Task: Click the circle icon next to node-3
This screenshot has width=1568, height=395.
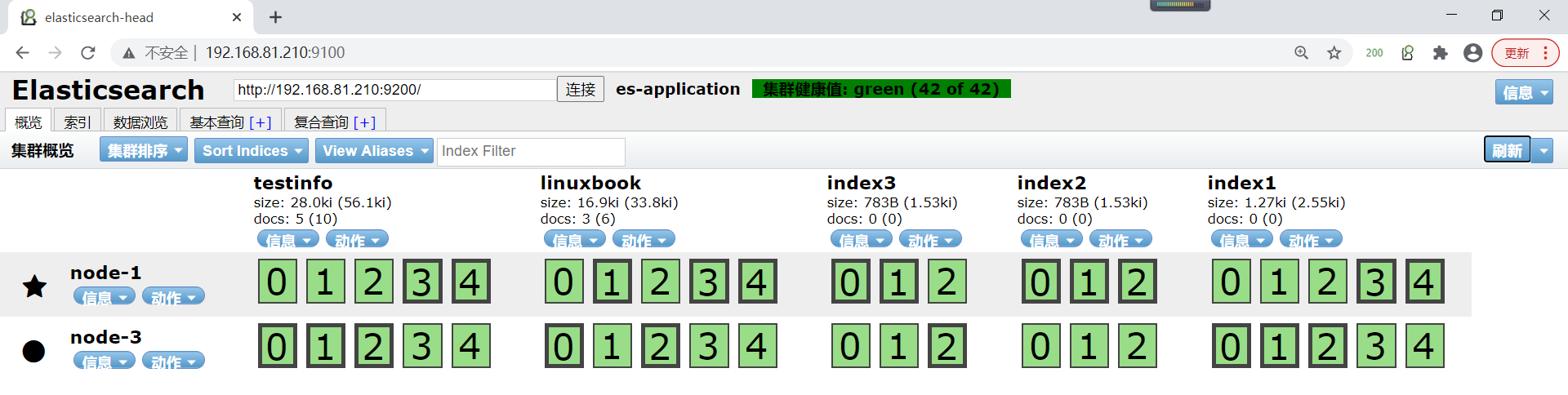Action: (x=33, y=351)
